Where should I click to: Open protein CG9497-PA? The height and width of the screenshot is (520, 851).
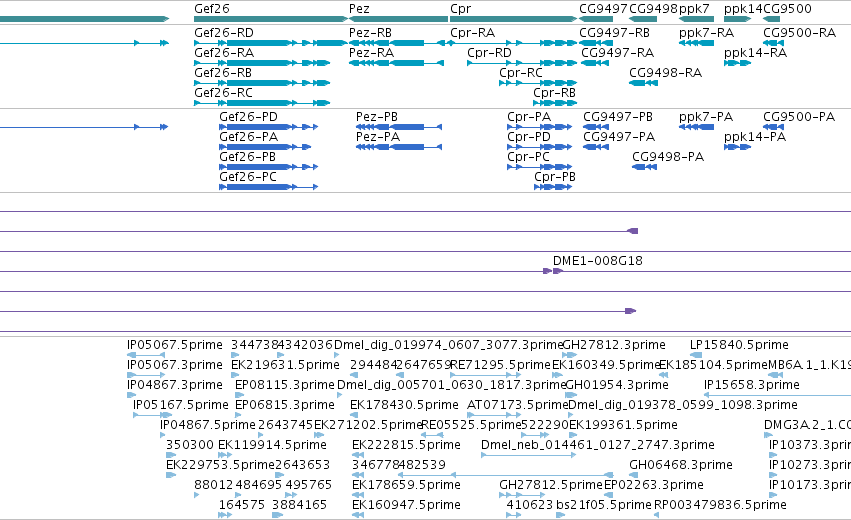[x=619, y=137]
